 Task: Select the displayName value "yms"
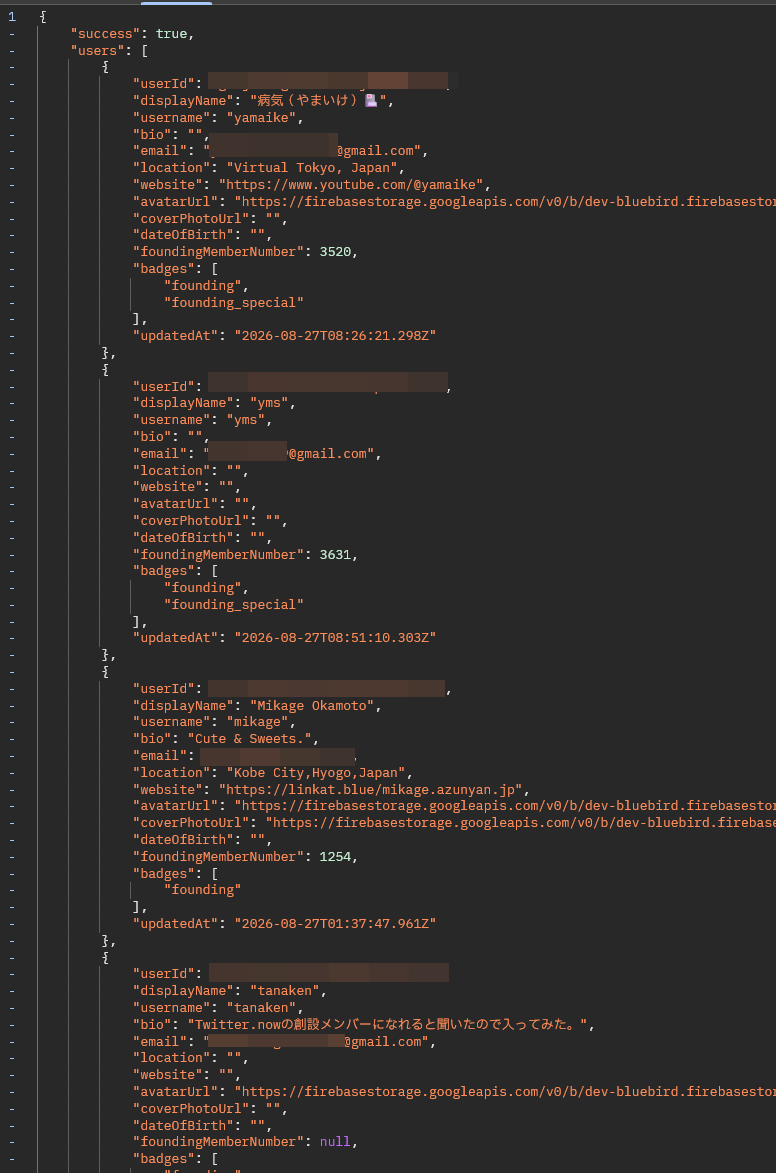[269, 403]
